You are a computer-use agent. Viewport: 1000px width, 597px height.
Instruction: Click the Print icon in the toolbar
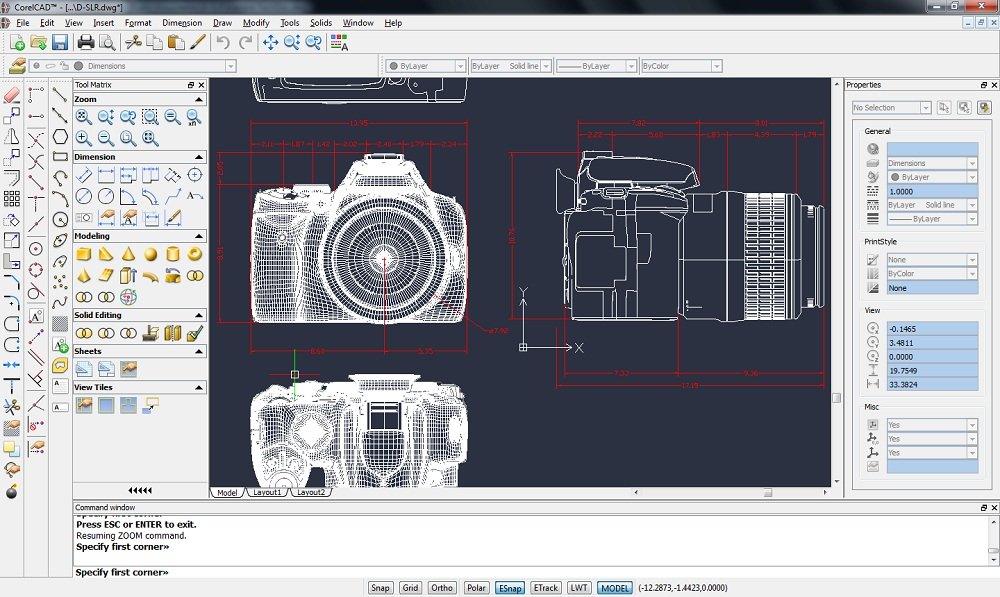(86, 42)
